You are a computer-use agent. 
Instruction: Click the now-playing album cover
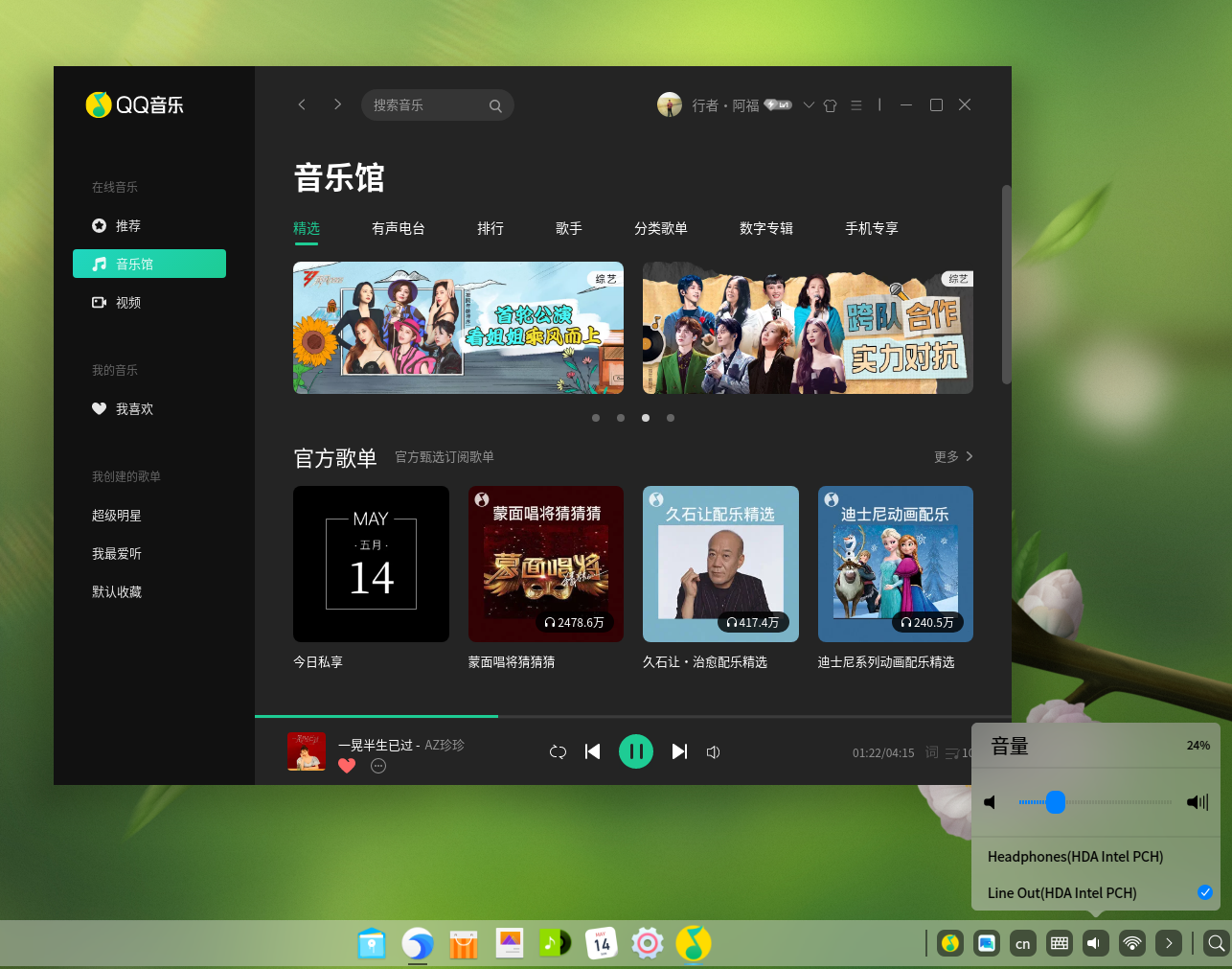(307, 751)
